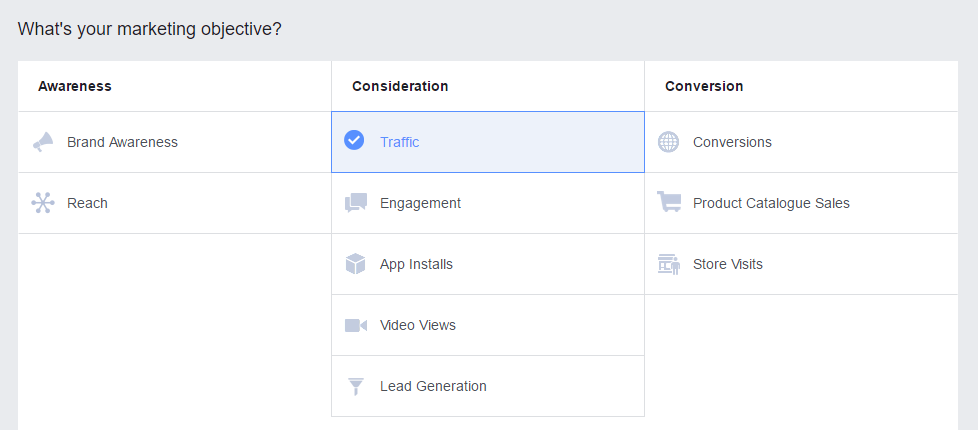Pick the Lead Generation objective text

[433, 386]
